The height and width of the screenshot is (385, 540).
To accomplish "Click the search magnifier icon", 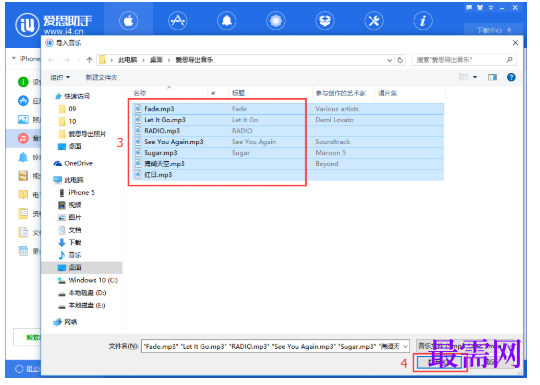I will pos(509,60).
